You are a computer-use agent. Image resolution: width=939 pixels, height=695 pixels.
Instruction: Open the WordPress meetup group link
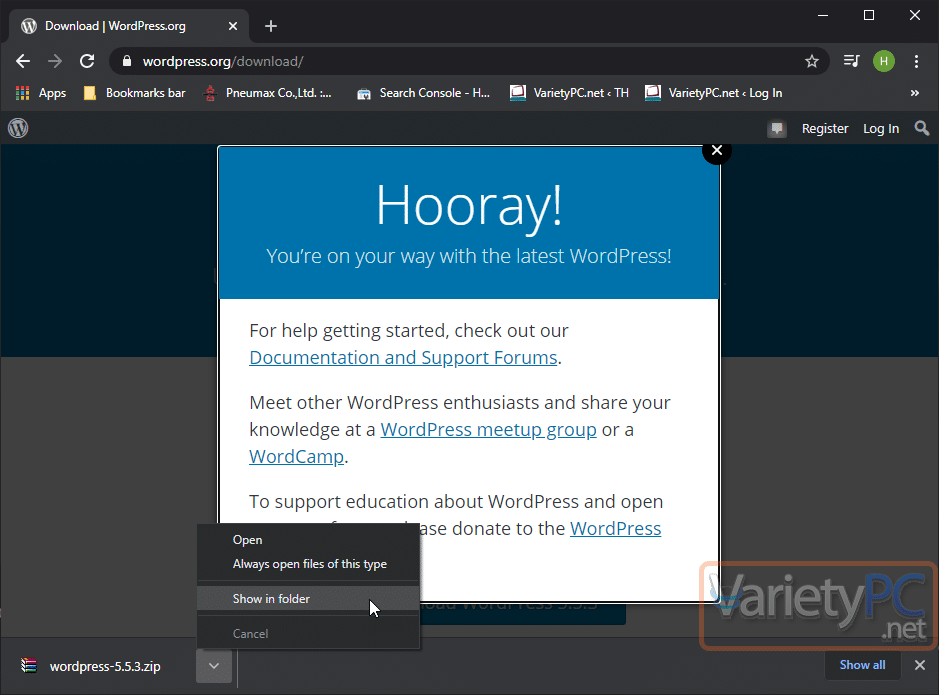click(x=488, y=429)
